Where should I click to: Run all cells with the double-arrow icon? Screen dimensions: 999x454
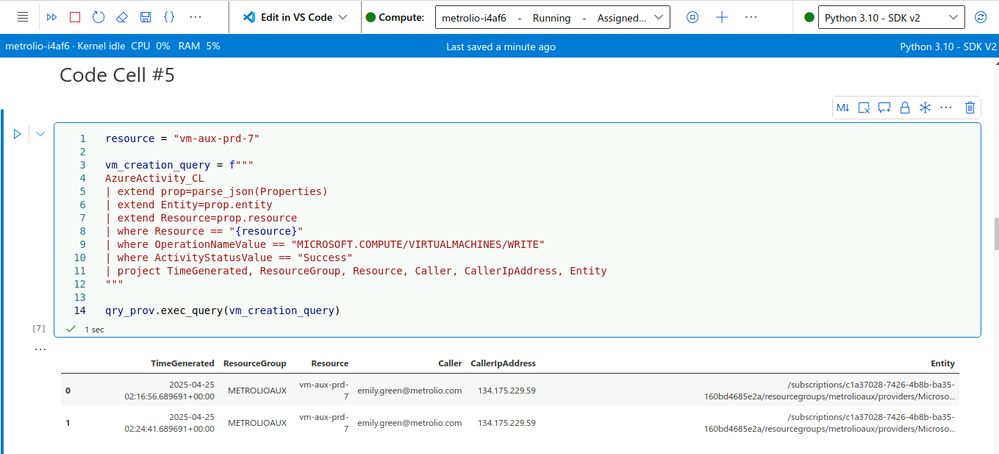tap(52, 17)
